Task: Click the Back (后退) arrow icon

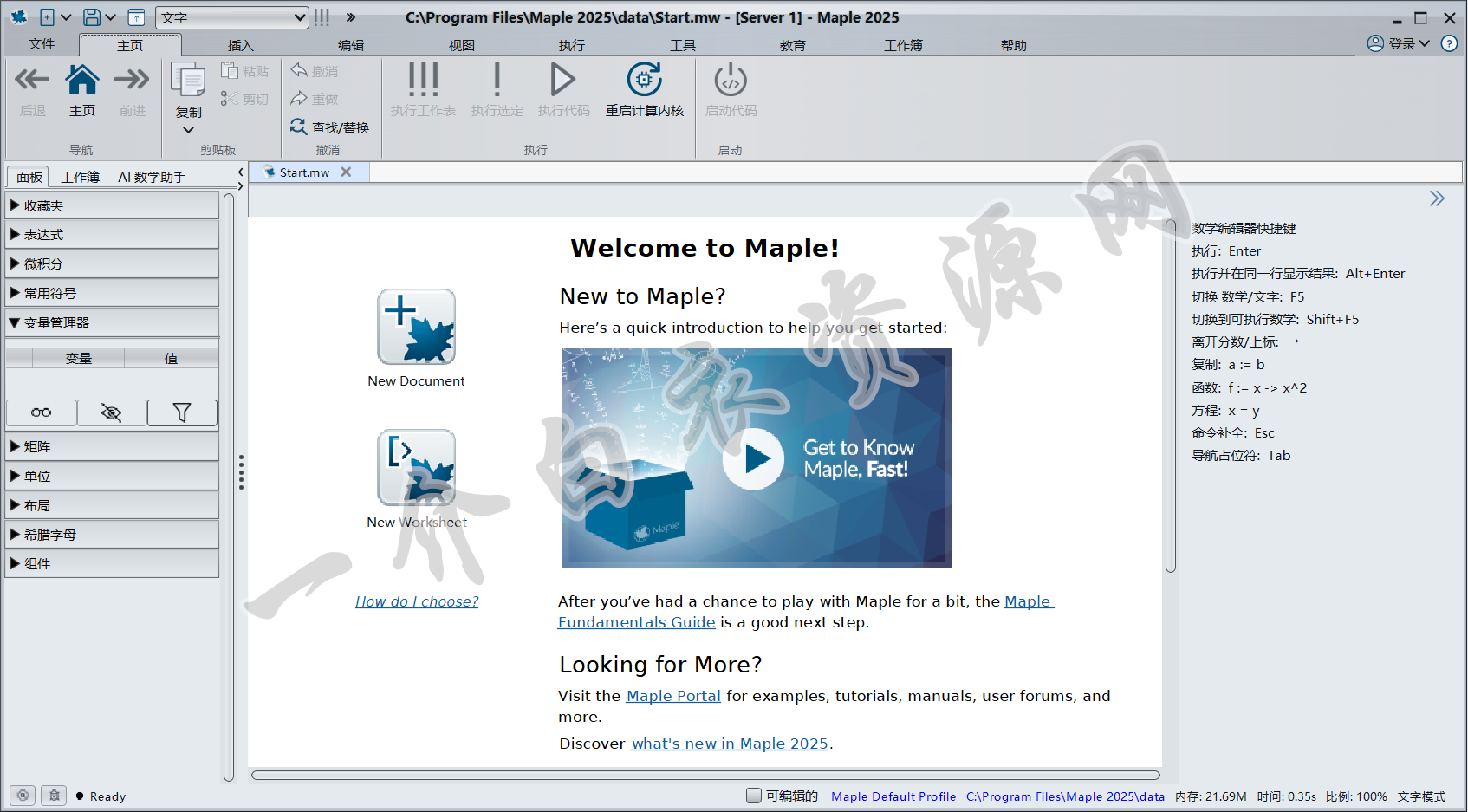Action: pyautogui.click(x=32, y=80)
